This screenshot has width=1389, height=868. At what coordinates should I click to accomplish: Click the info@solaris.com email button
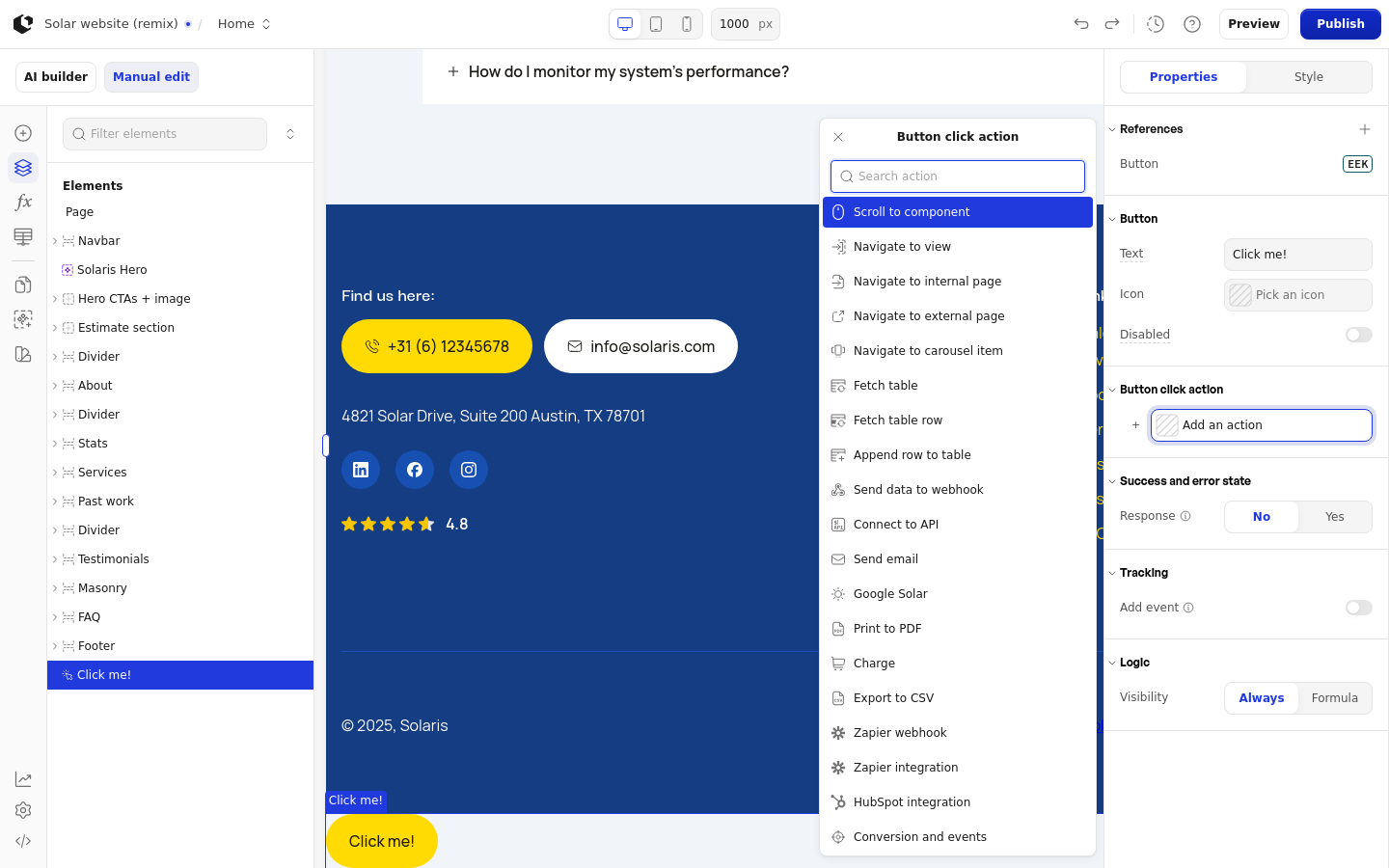[640, 346]
